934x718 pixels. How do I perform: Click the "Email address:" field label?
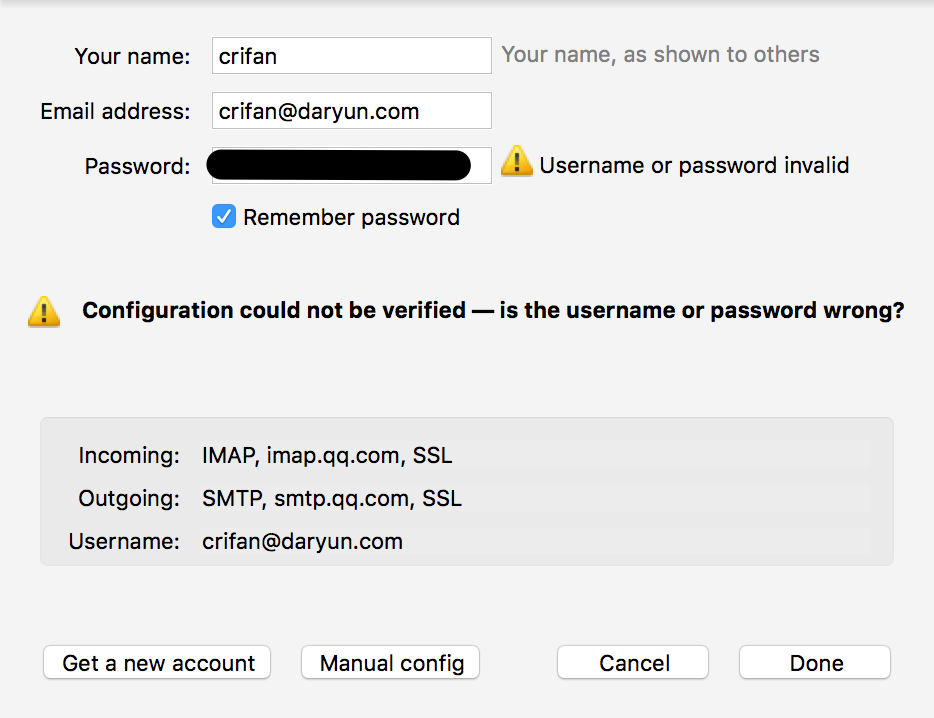(115, 112)
